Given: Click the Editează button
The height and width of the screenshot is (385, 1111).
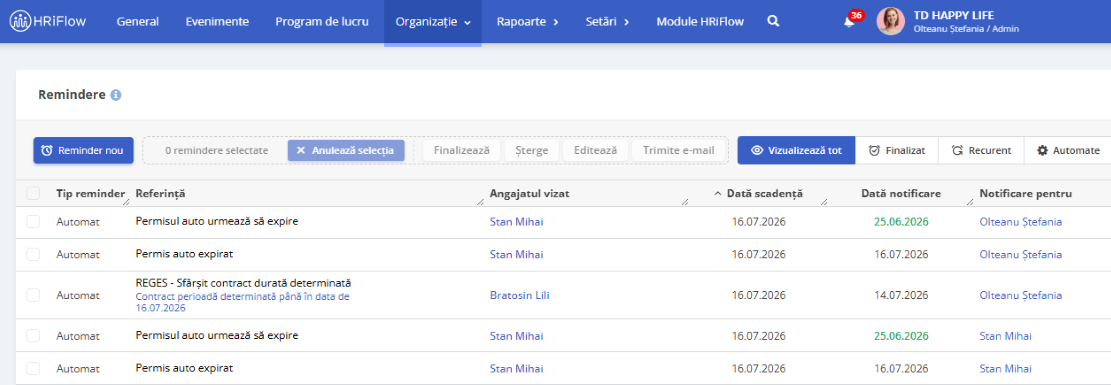Looking at the screenshot, I should tap(595, 150).
